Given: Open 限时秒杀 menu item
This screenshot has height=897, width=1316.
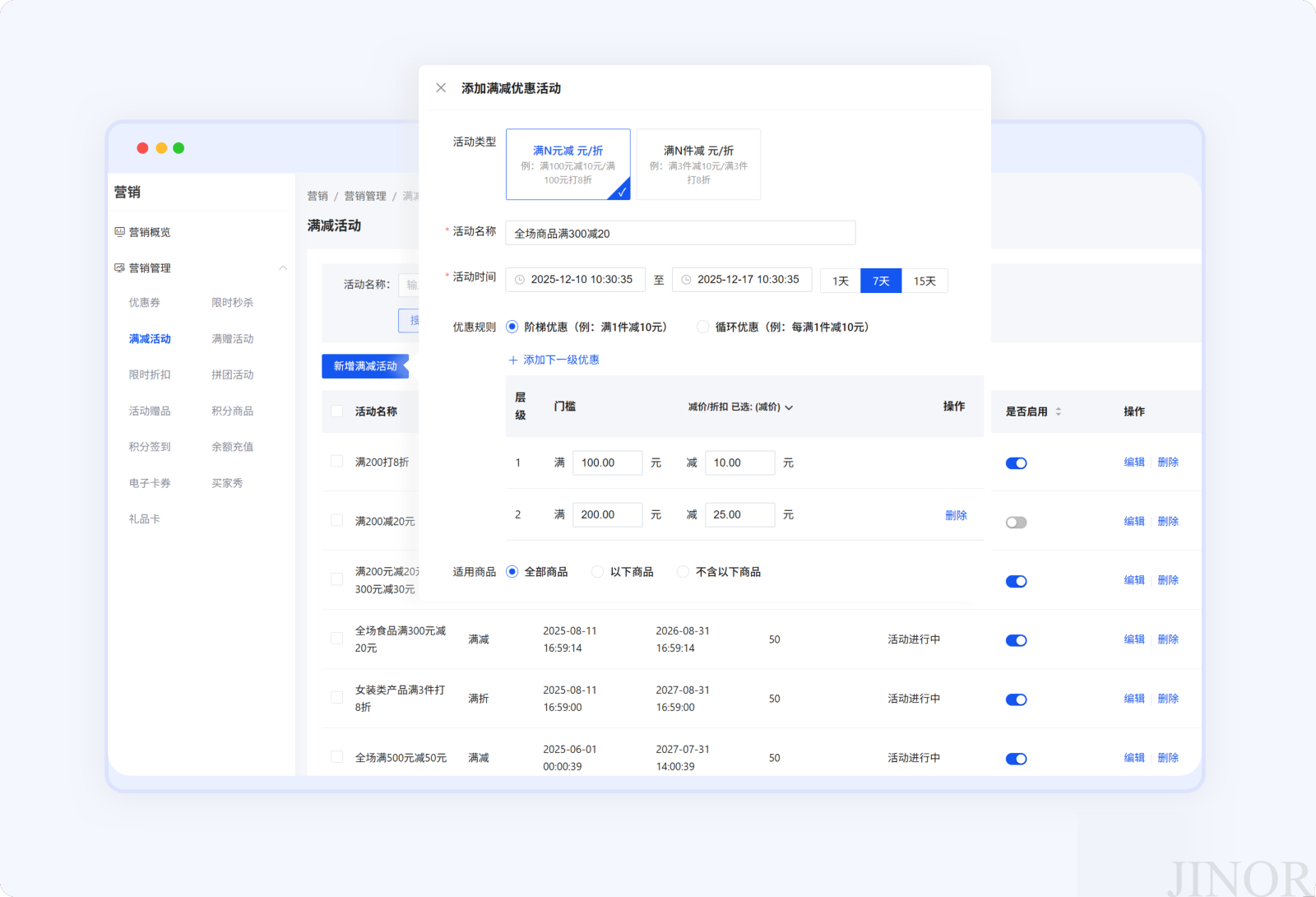Looking at the screenshot, I should pyautogui.click(x=233, y=303).
